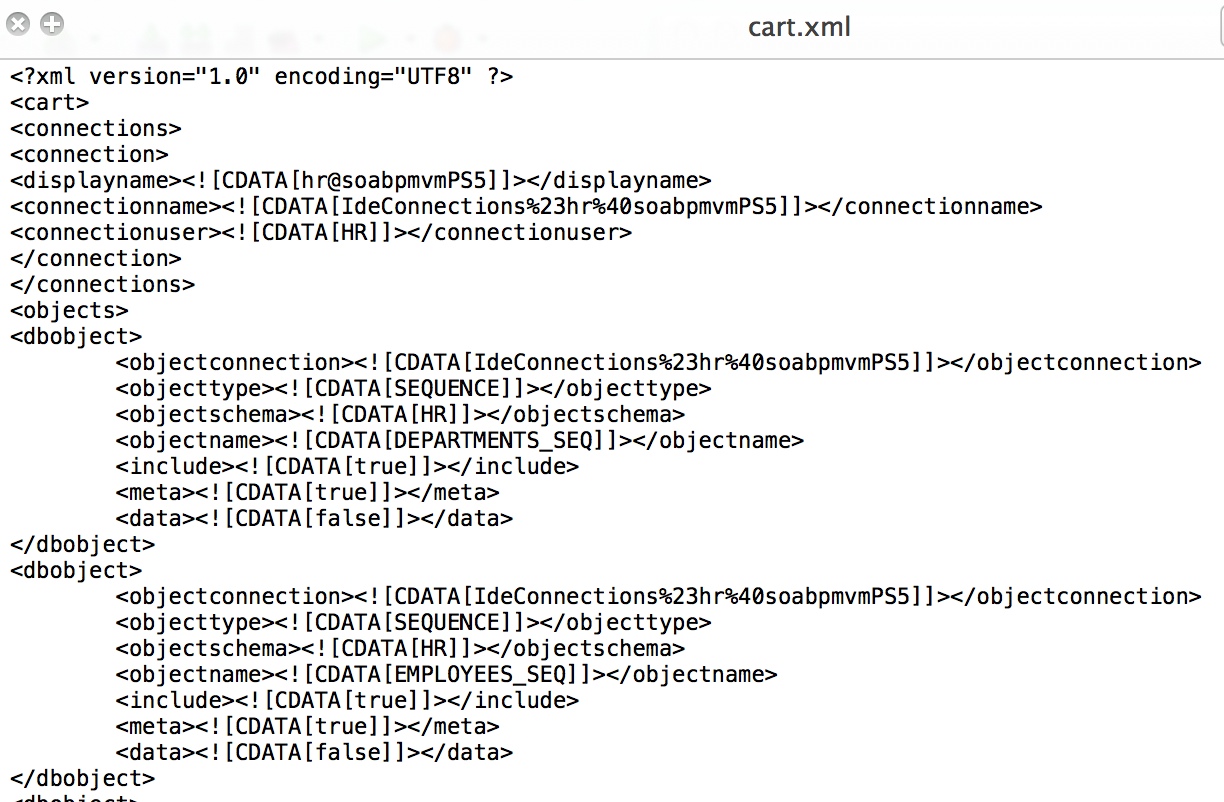Click the DEPARTMENTS_SEQ objectname line

pos(460,440)
